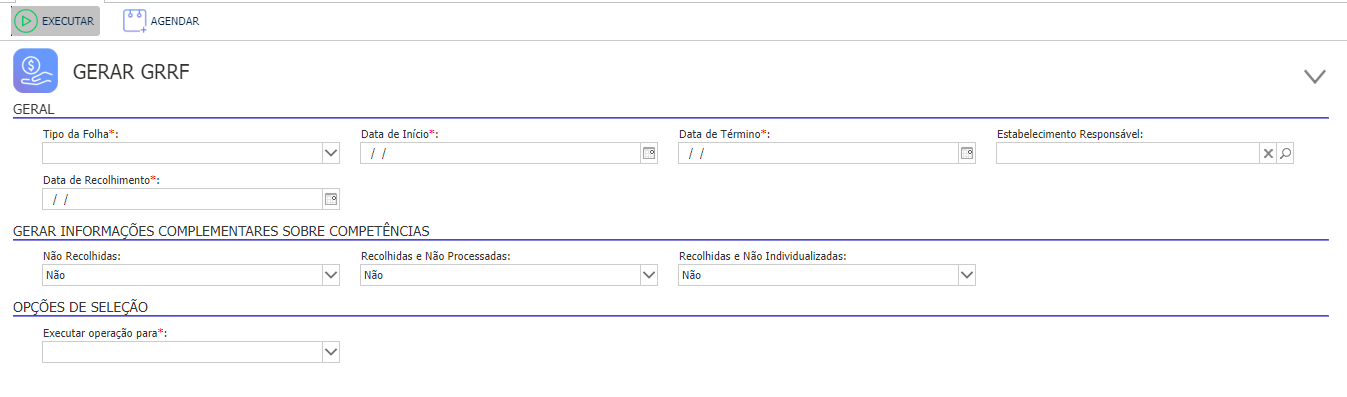
Task: Search Estabelecimento Responsável with magnifier icon
Action: 1286,153
